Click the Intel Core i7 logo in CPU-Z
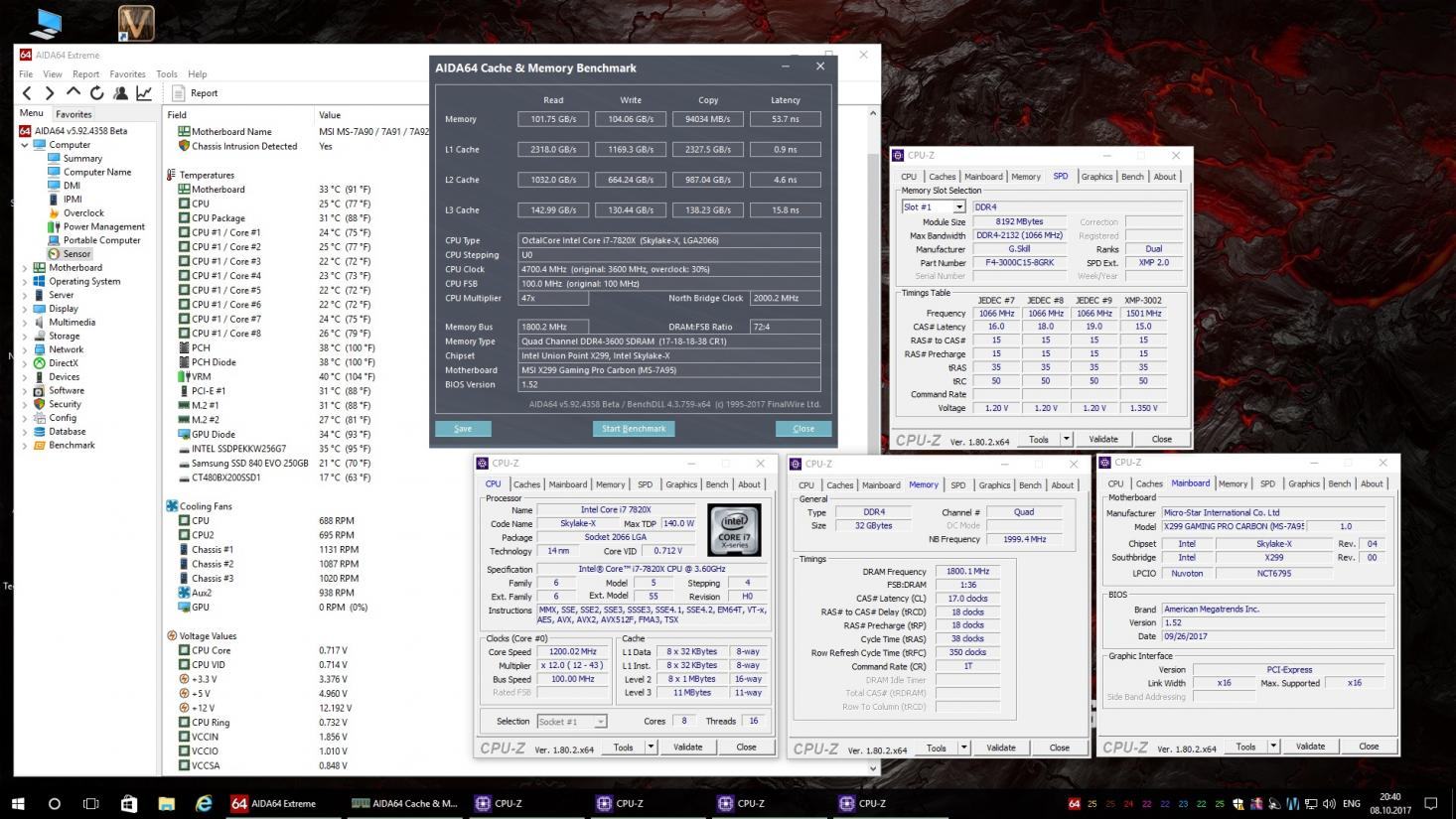1456x819 pixels. 734,530
